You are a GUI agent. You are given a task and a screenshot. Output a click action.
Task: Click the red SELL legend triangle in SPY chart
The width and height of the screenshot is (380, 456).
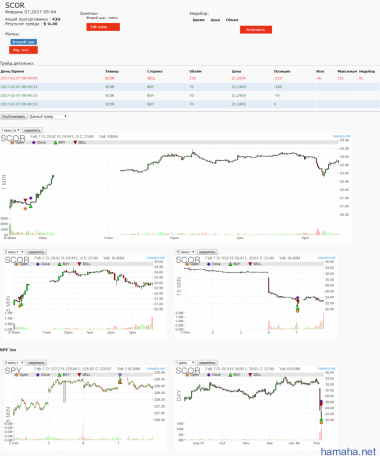(79, 375)
